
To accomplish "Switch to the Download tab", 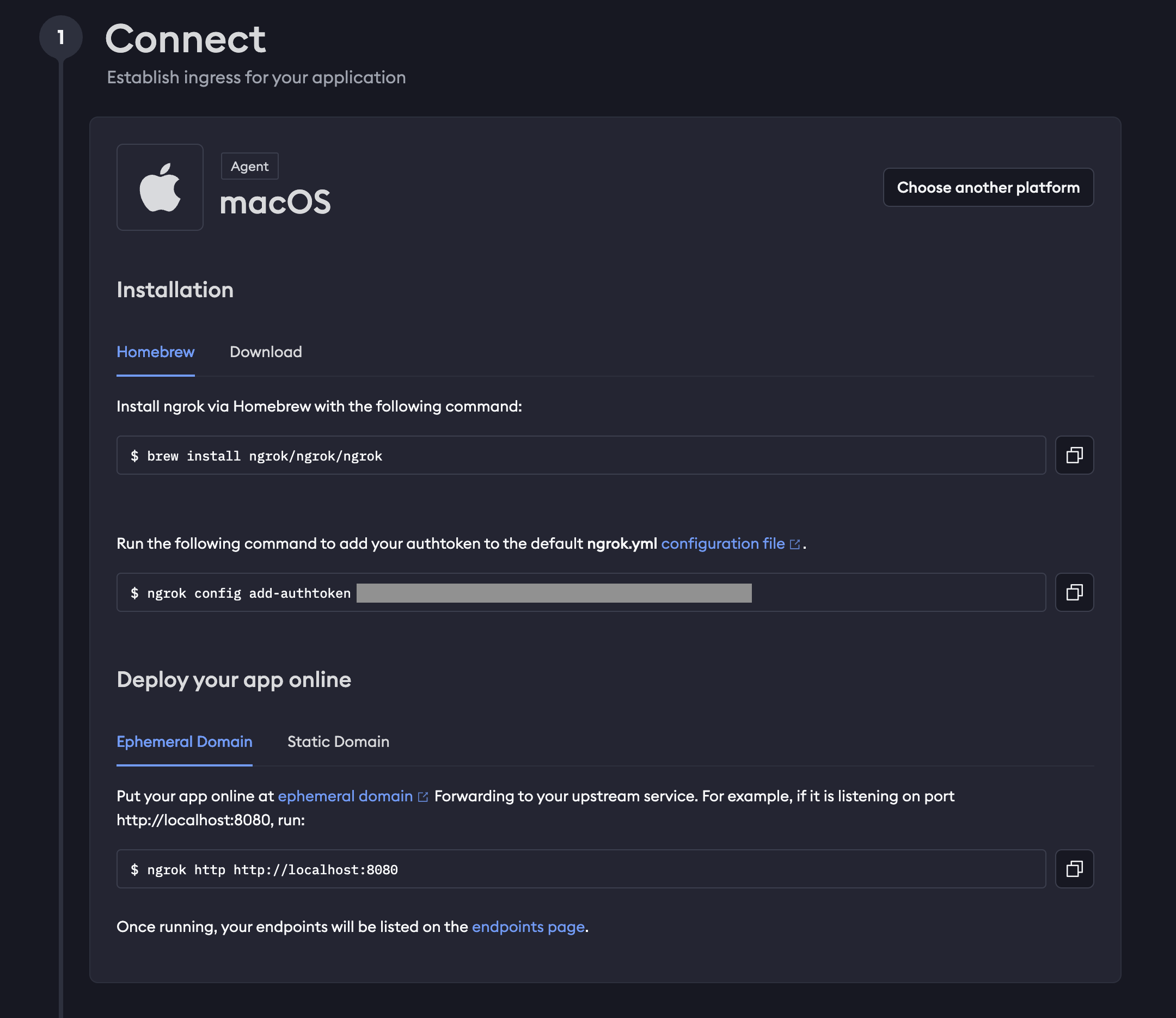I will point(265,352).
